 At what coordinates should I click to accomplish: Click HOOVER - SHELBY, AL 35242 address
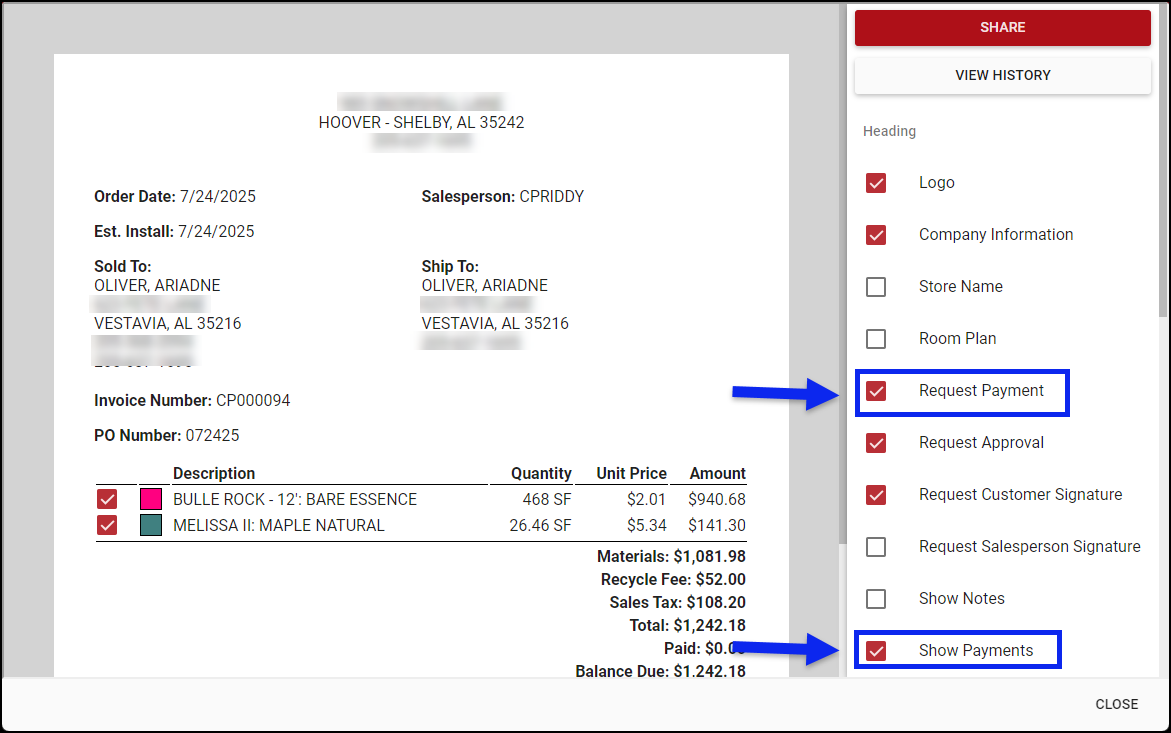point(421,122)
